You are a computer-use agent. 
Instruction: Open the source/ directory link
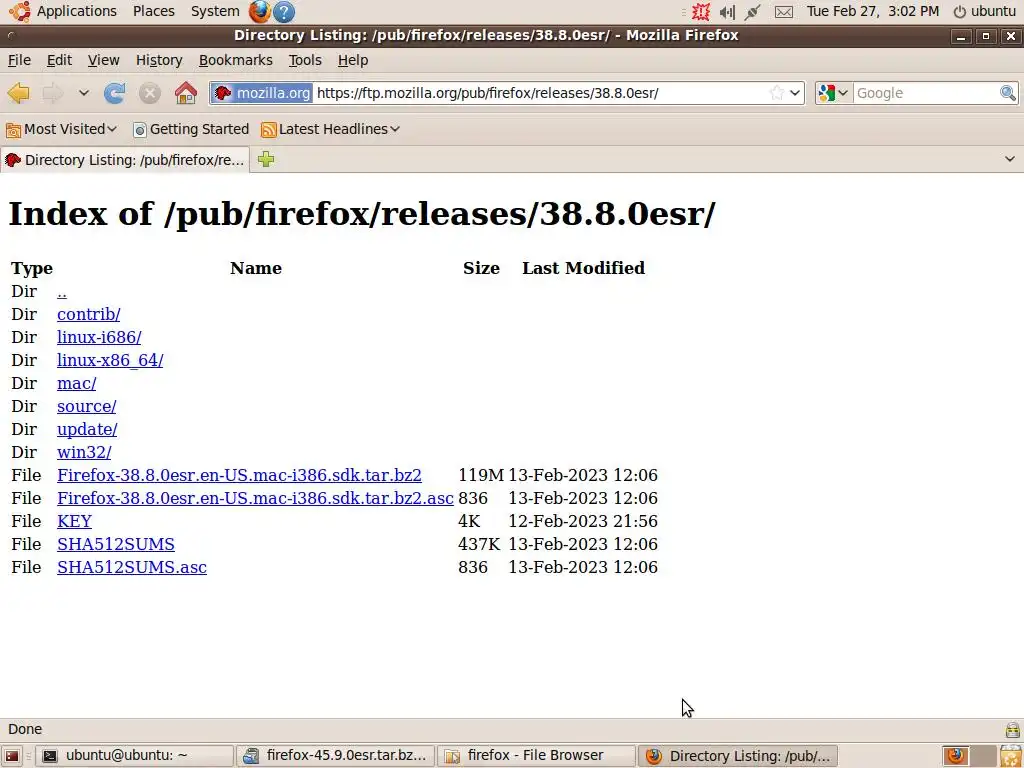tap(86, 406)
